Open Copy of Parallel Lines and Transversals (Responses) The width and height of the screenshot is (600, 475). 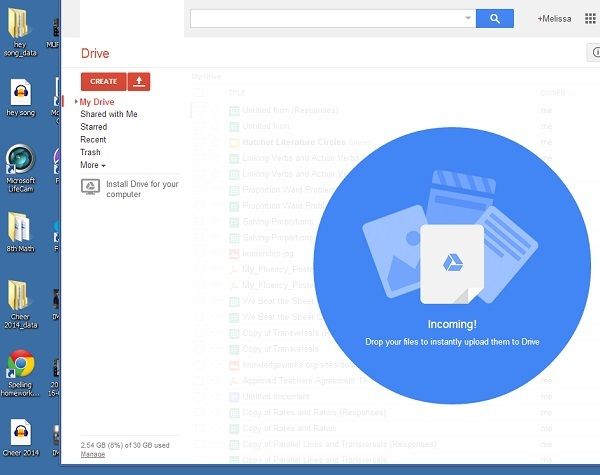(x=339, y=444)
